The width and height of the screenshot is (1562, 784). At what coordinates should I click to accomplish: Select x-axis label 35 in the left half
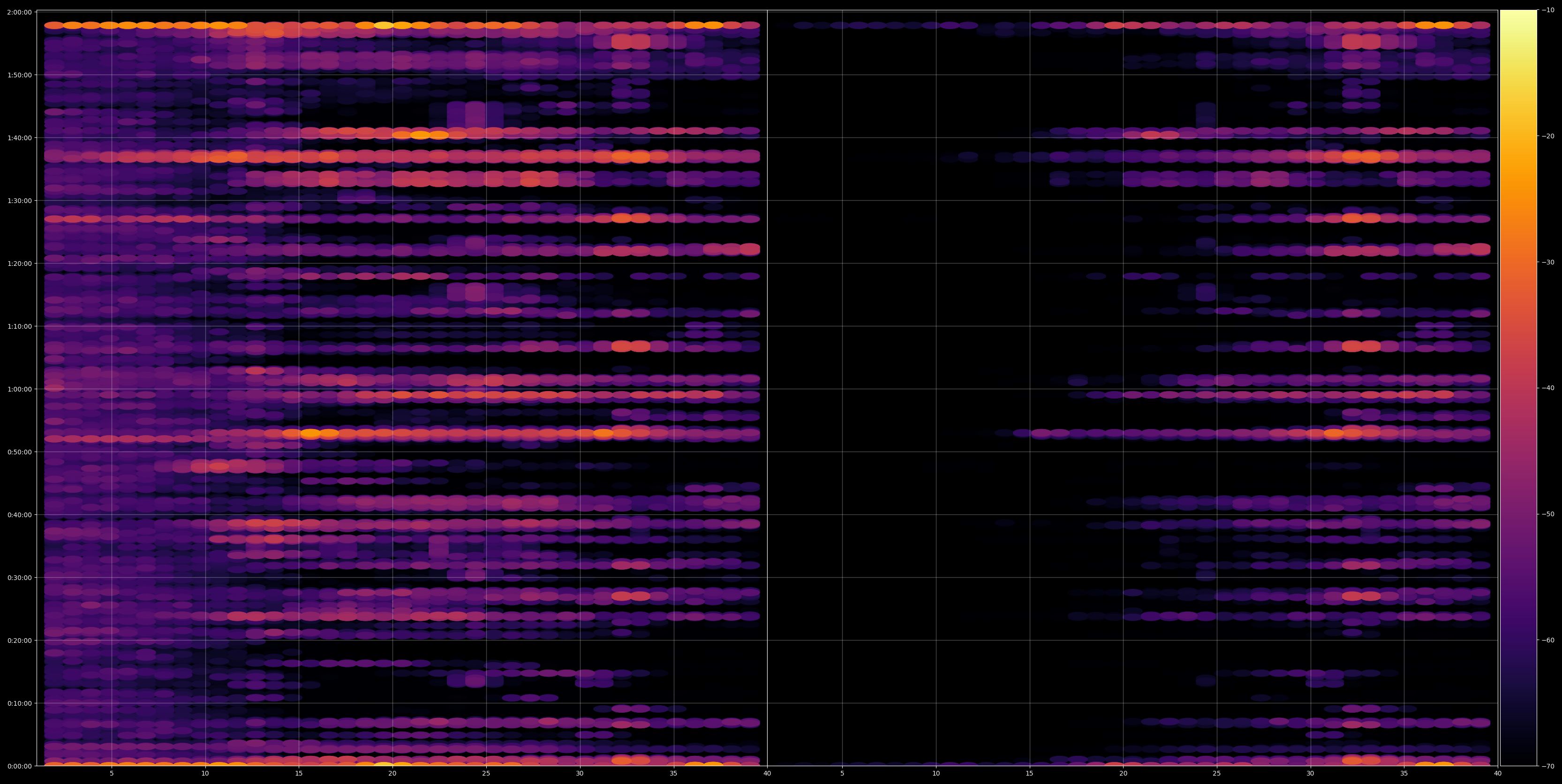click(x=674, y=774)
